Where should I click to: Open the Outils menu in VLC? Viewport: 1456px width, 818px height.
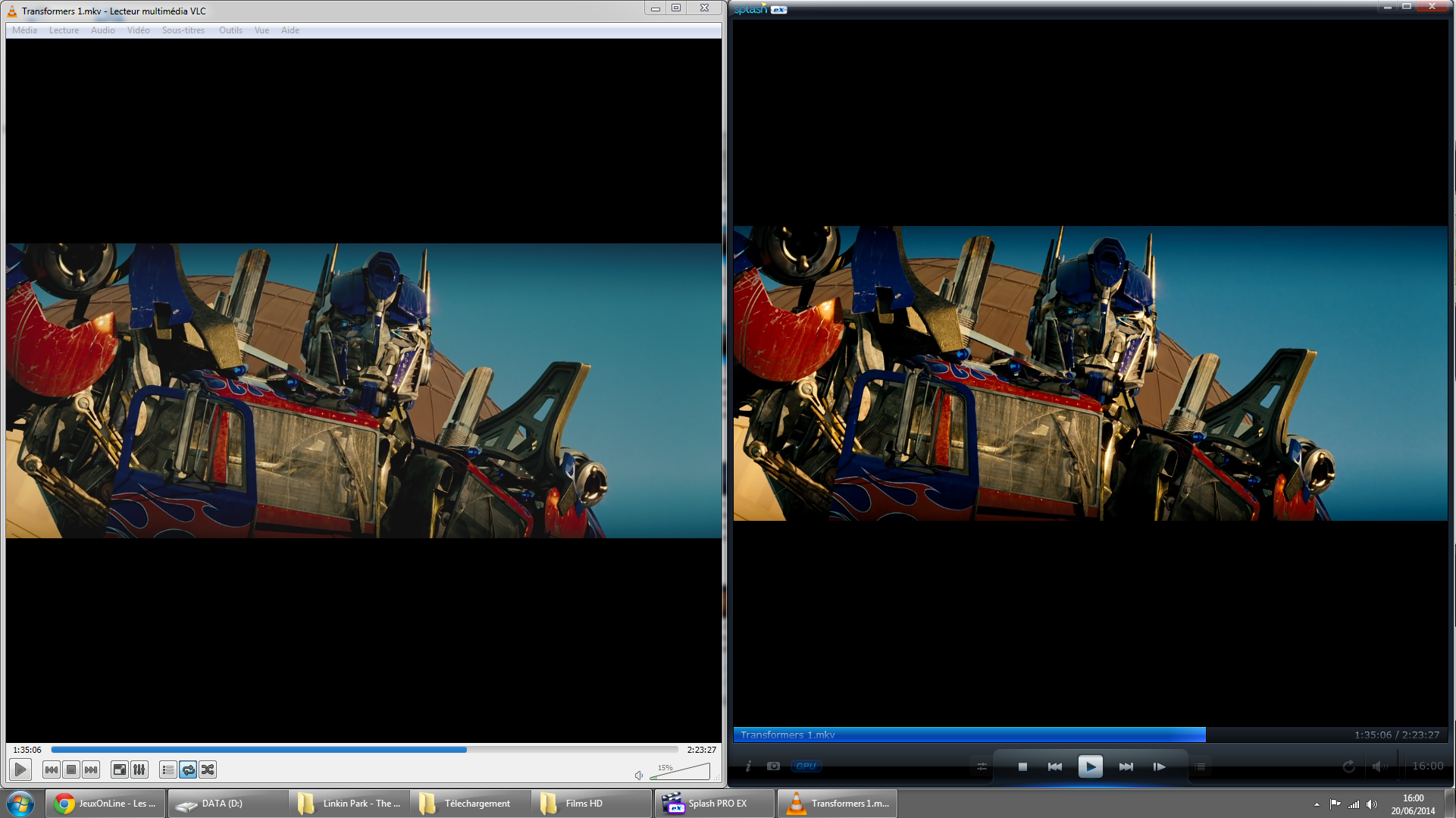pos(231,30)
